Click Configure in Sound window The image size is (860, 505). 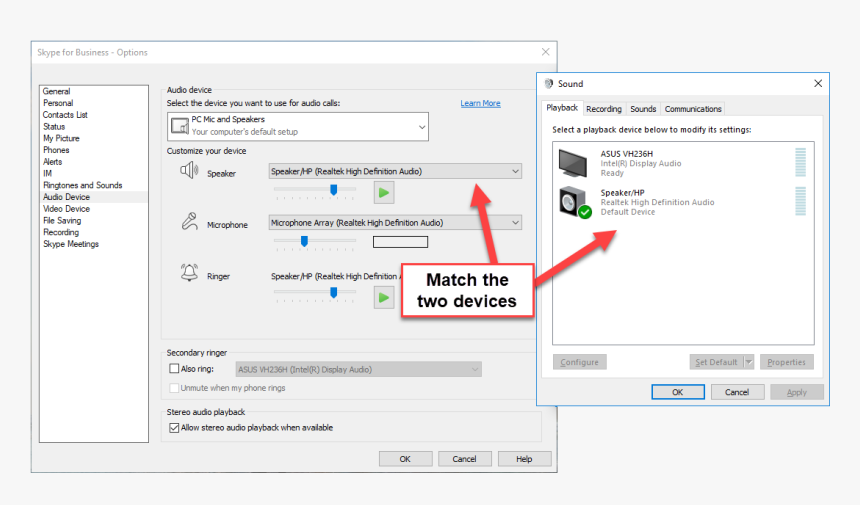click(x=580, y=362)
